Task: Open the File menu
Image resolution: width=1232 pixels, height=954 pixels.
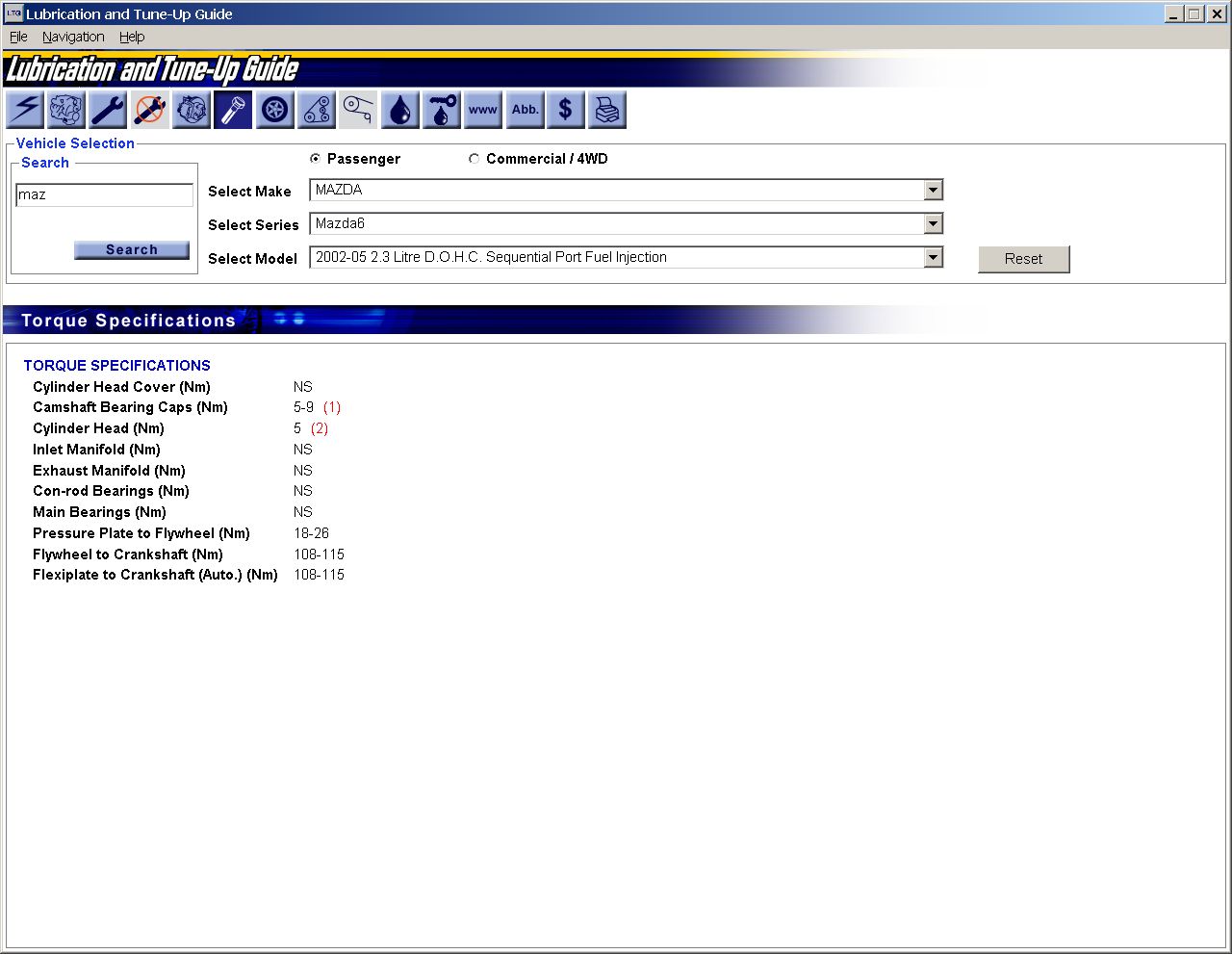Action: pos(18,37)
